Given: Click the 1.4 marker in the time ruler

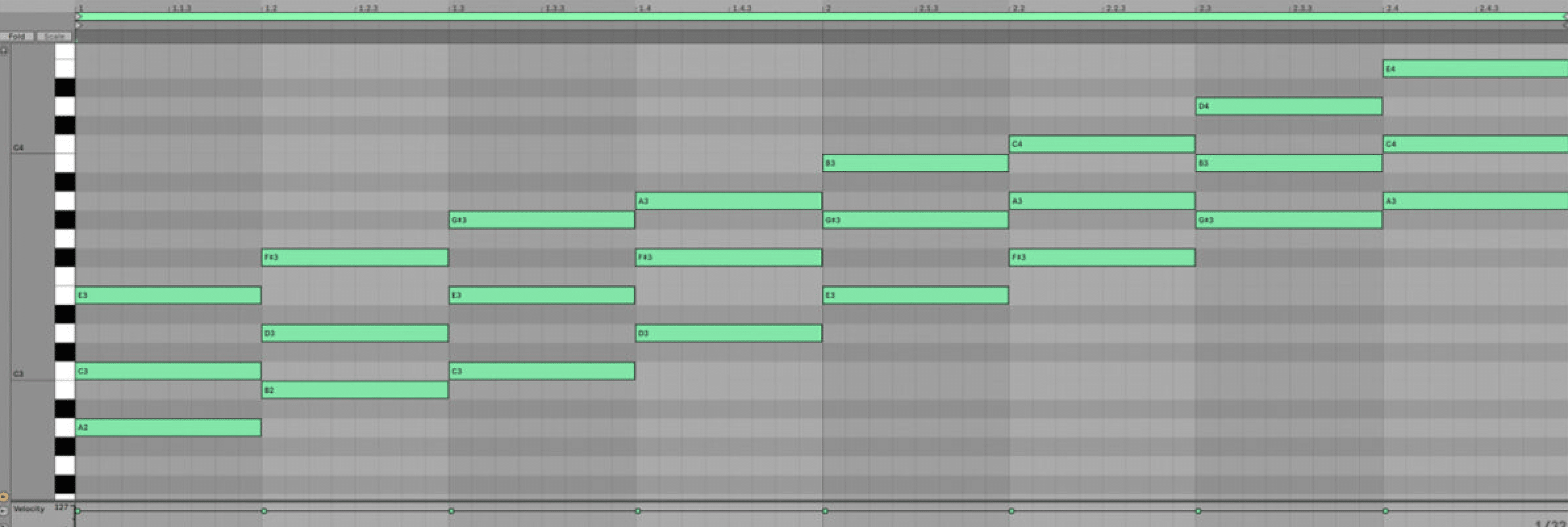Looking at the screenshot, I should coord(644,8).
